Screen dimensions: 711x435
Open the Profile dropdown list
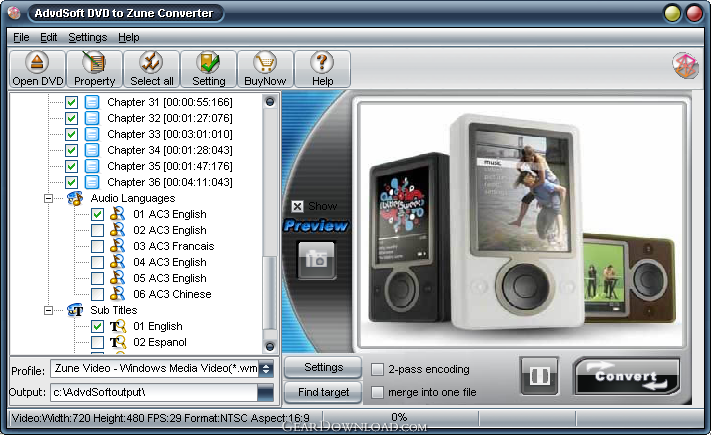click(x=267, y=369)
